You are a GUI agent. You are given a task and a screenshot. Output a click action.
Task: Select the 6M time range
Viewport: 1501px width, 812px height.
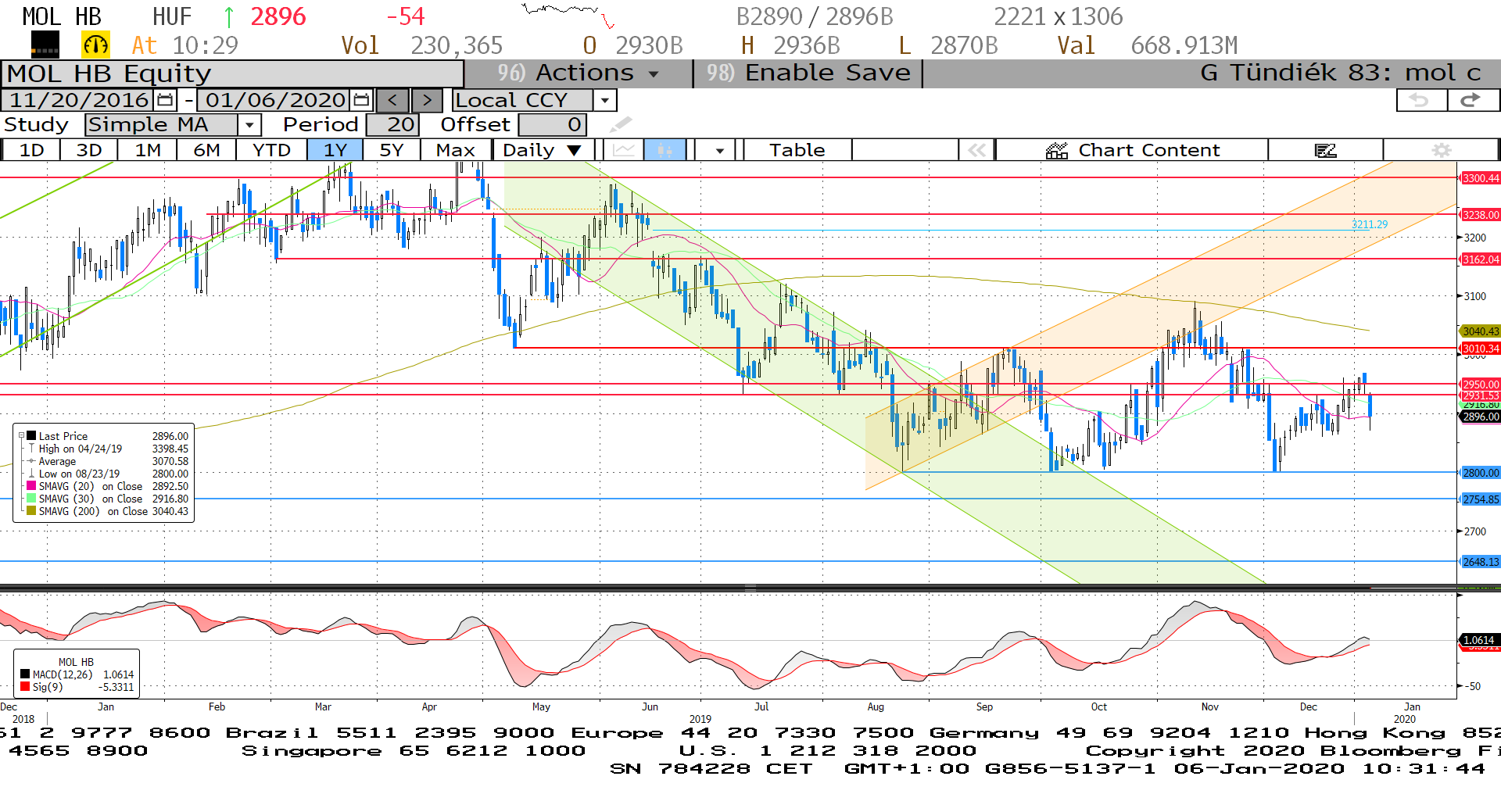206,150
